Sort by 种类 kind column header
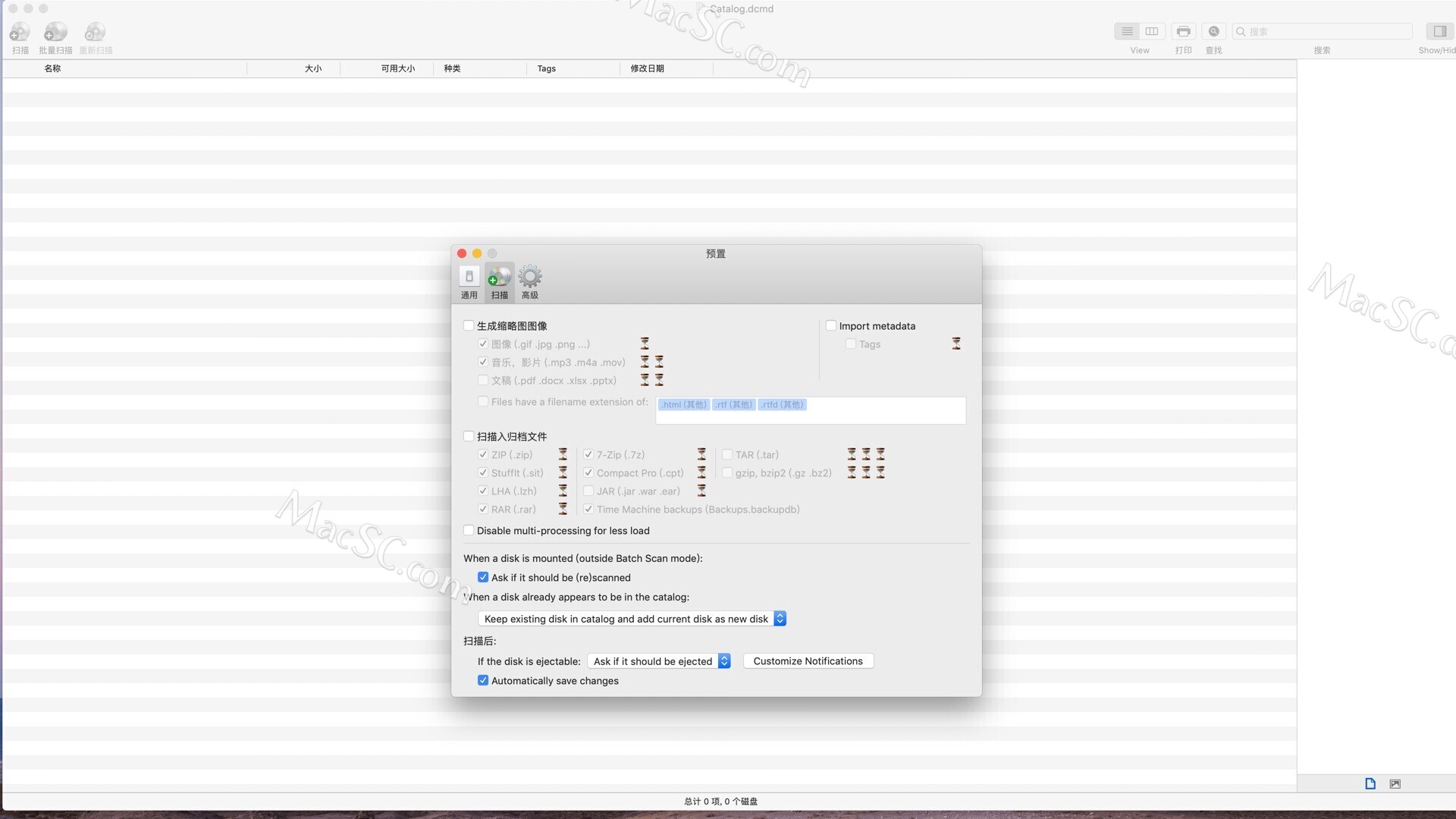Image resolution: width=1456 pixels, height=819 pixels. 481,68
